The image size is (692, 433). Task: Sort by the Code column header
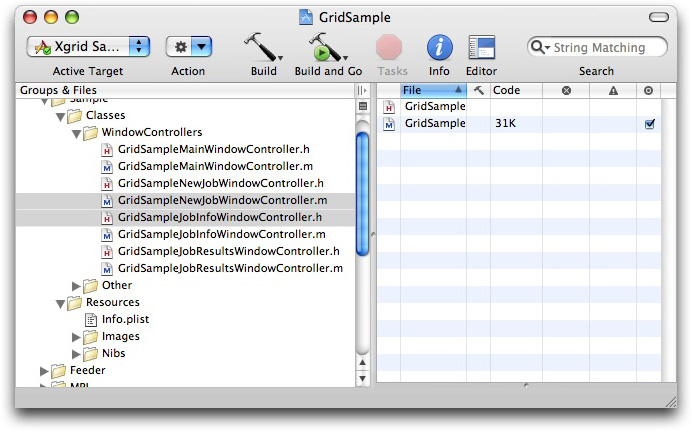coord(516,90)
